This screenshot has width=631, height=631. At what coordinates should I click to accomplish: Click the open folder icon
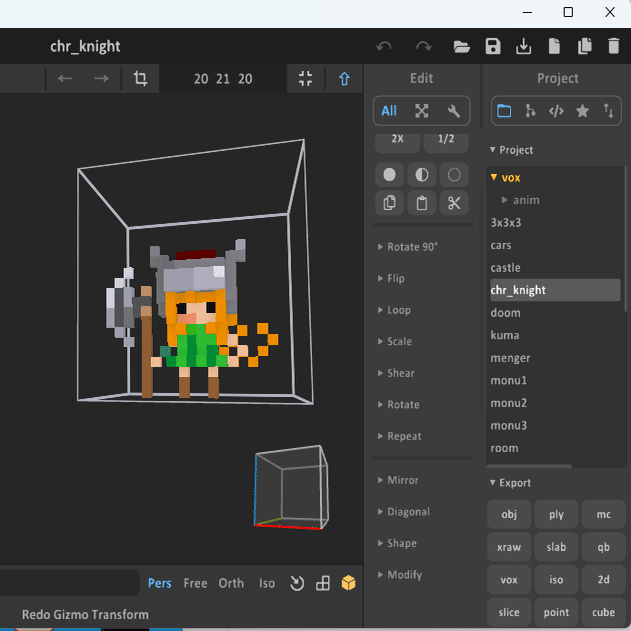pyautogui.click(x=461, y=46)
